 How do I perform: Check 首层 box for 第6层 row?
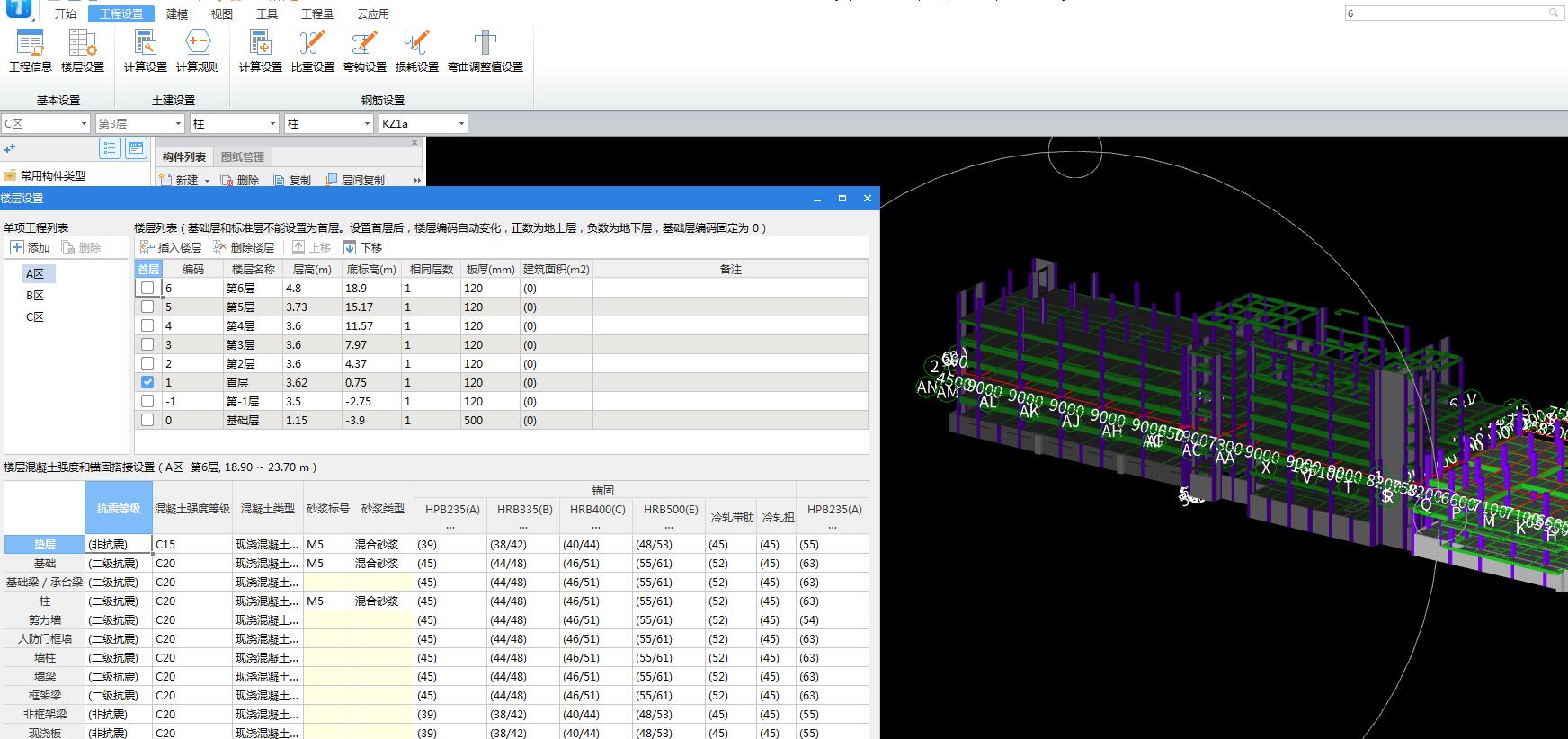tap(147, 288)
